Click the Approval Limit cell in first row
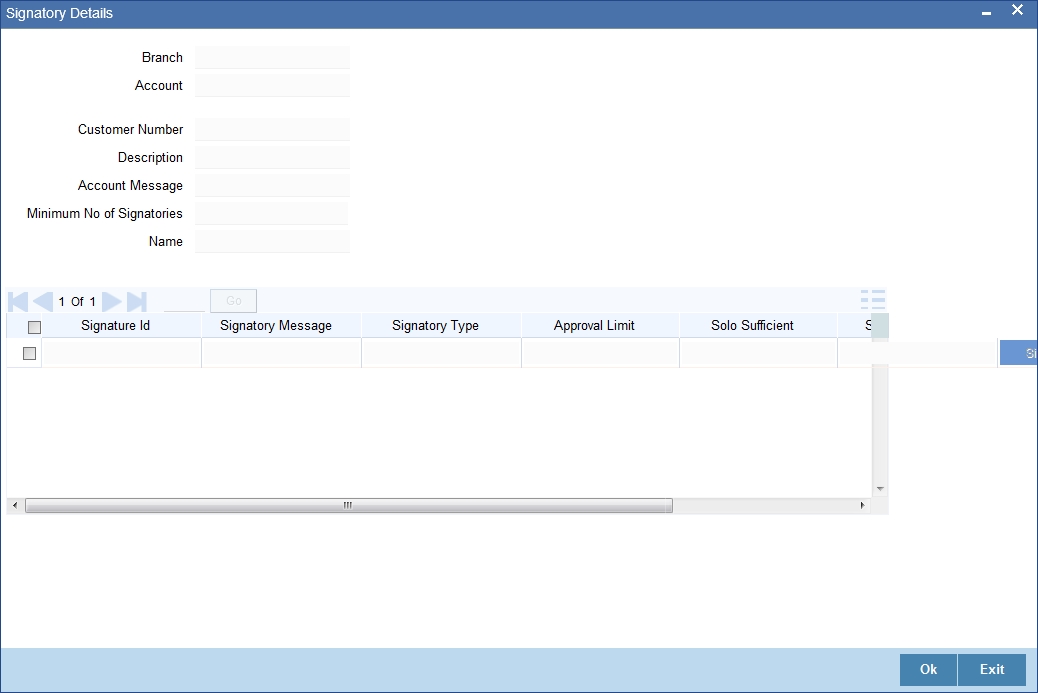1038x693 pixels. pos(600,353)
